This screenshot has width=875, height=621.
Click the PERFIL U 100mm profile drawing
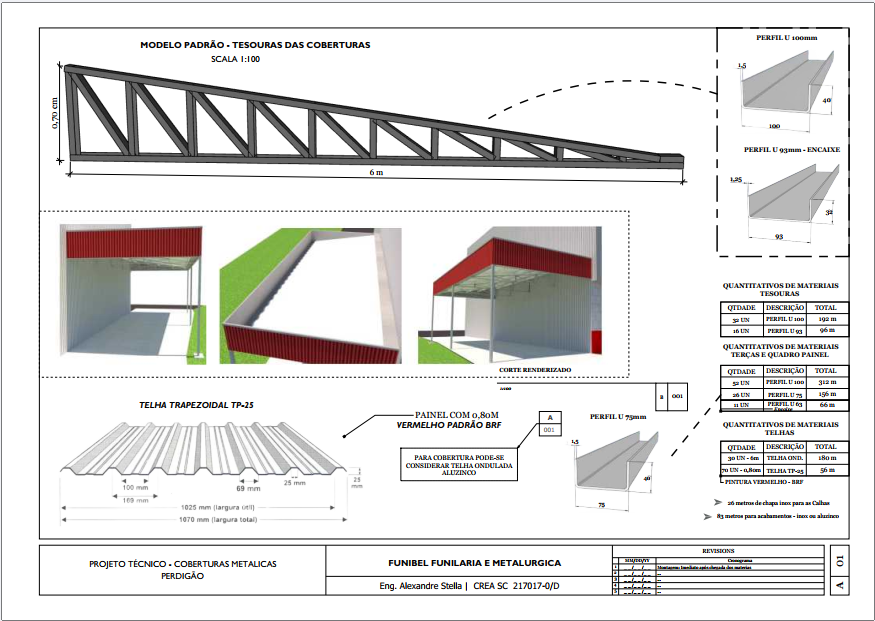(786, 97)
